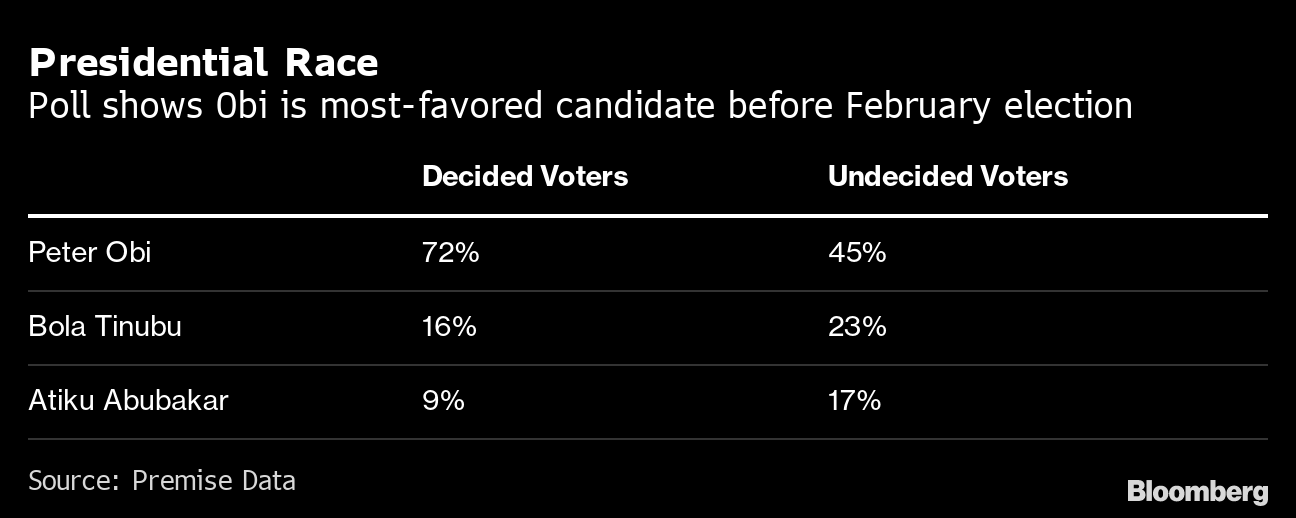This screenshot has height=518, width=1296.
Task: Click Atiku Abubakar's 9% decided value
Action: tap(443, 400)
